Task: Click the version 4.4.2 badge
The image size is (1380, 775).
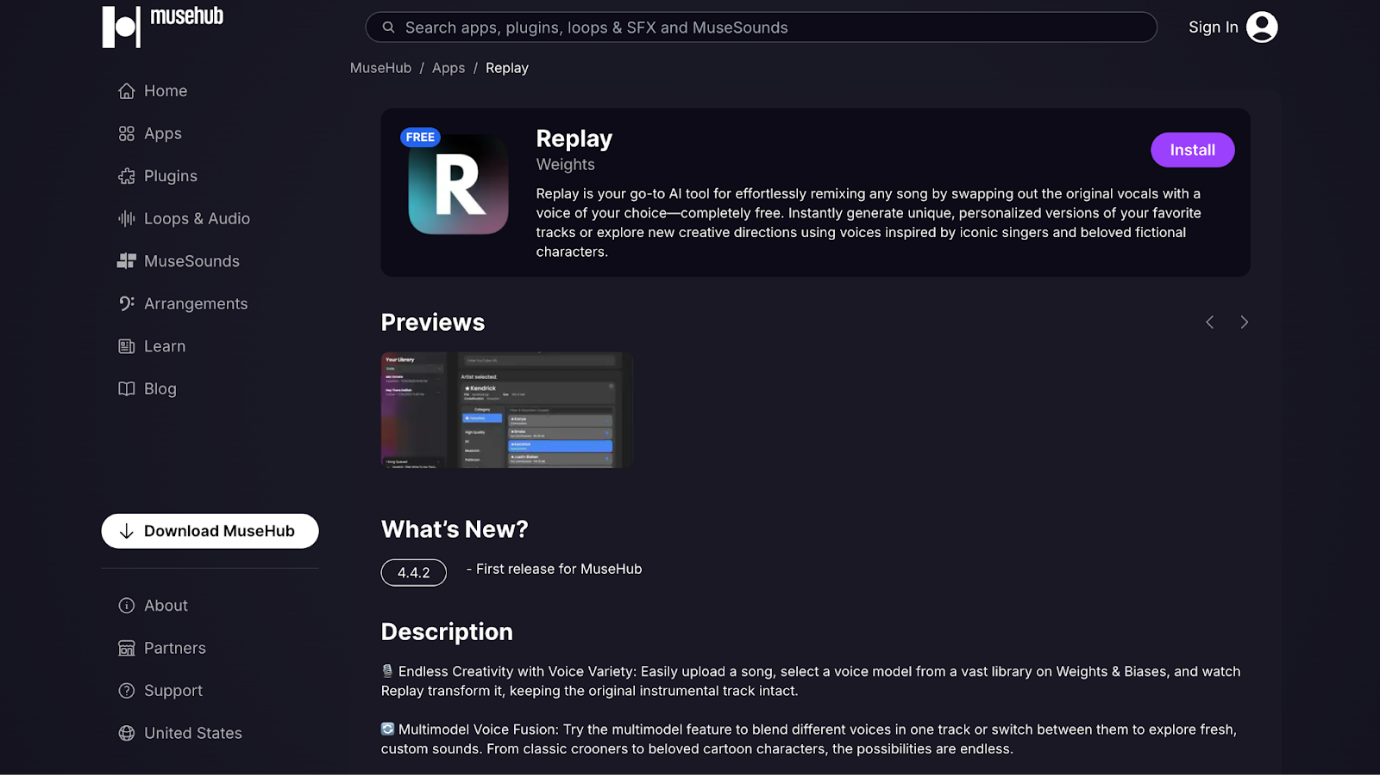Action: [x=414, y=572]
